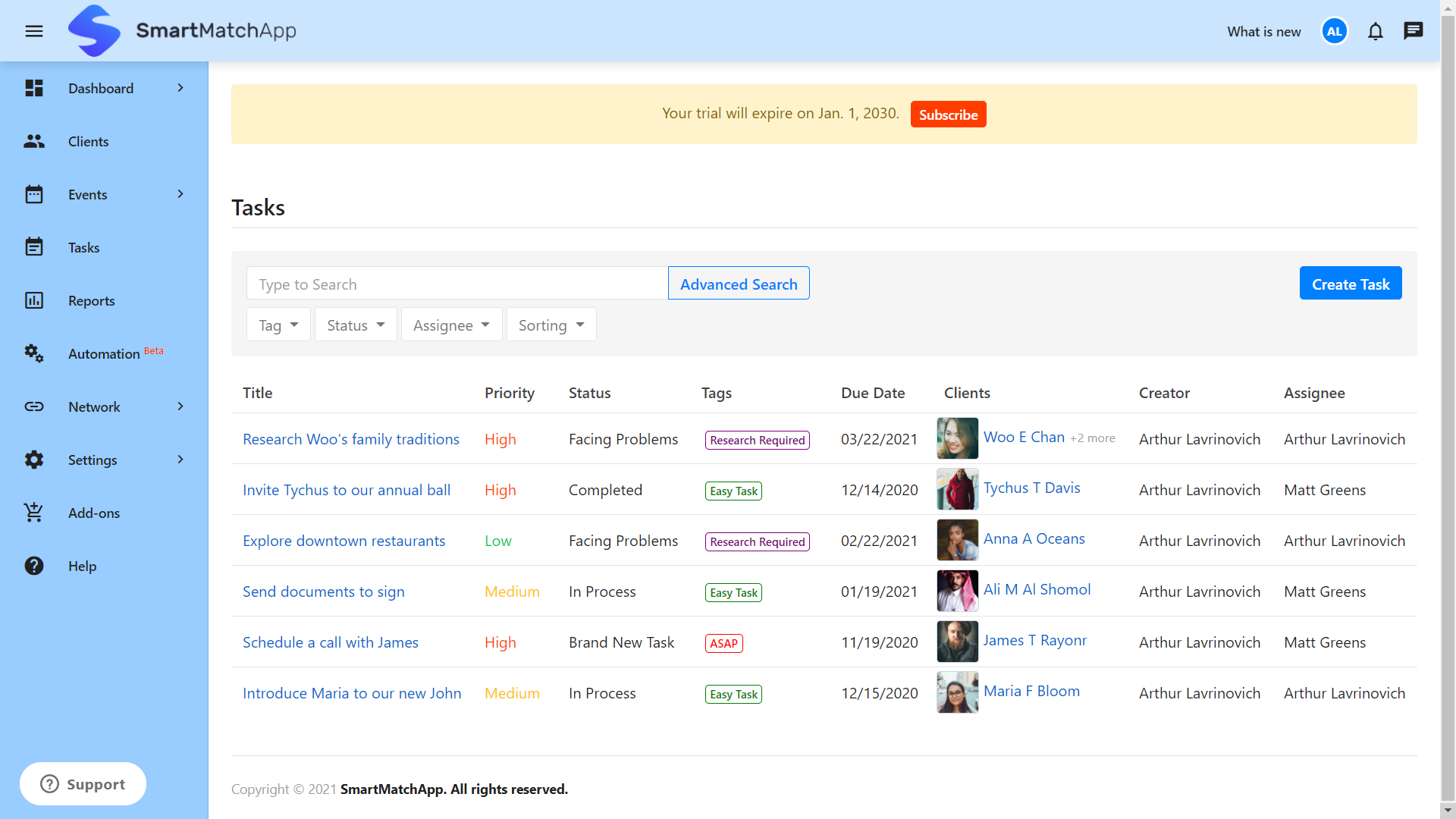Click the Automation gears icon
1456x819 pixels.
point(34,353)
